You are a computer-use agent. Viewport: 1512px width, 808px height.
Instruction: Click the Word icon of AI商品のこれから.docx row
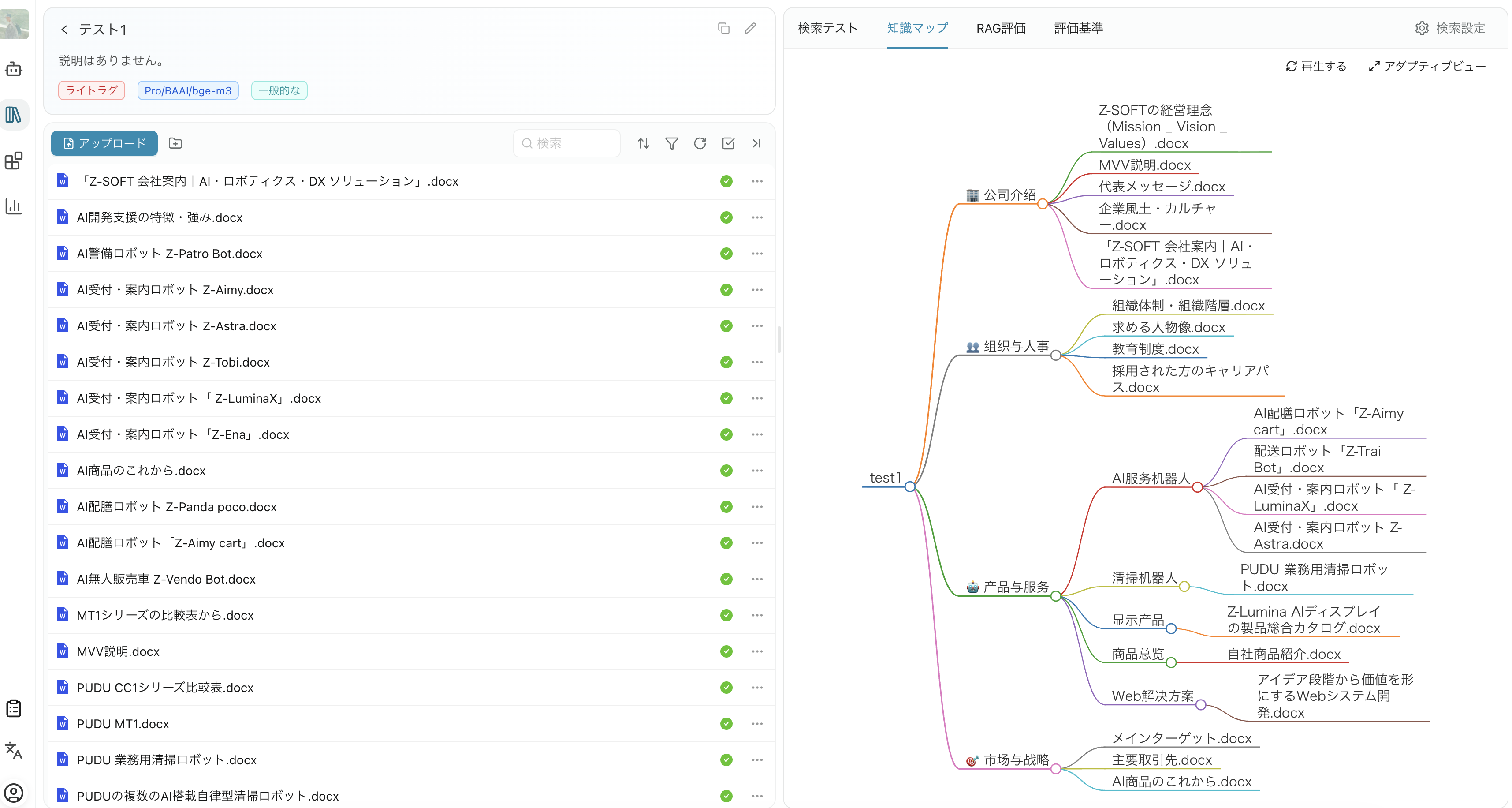62,470
